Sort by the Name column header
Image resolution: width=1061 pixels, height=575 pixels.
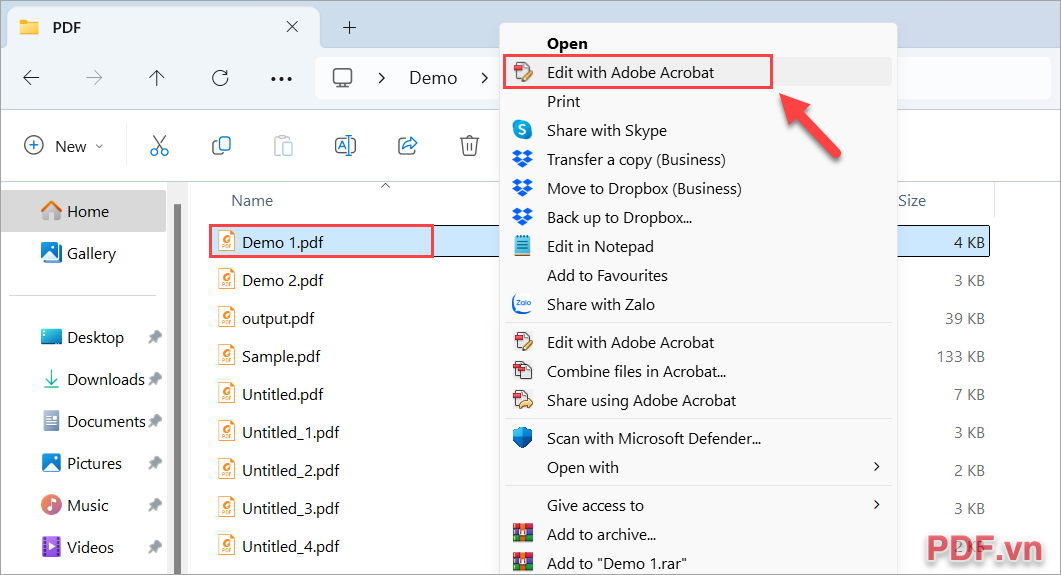coord(252,200)
